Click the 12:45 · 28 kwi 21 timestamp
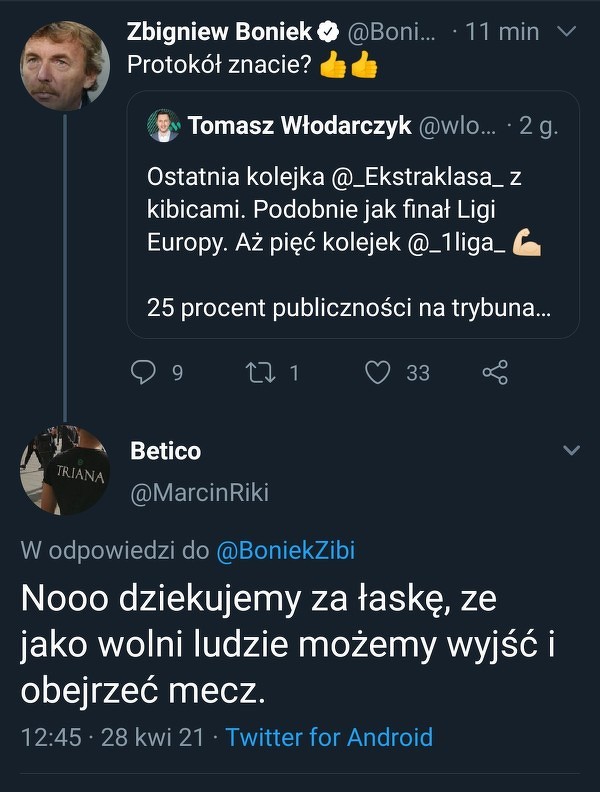The height and width of the screenshot is (792, 600). (x=113, y=738)
